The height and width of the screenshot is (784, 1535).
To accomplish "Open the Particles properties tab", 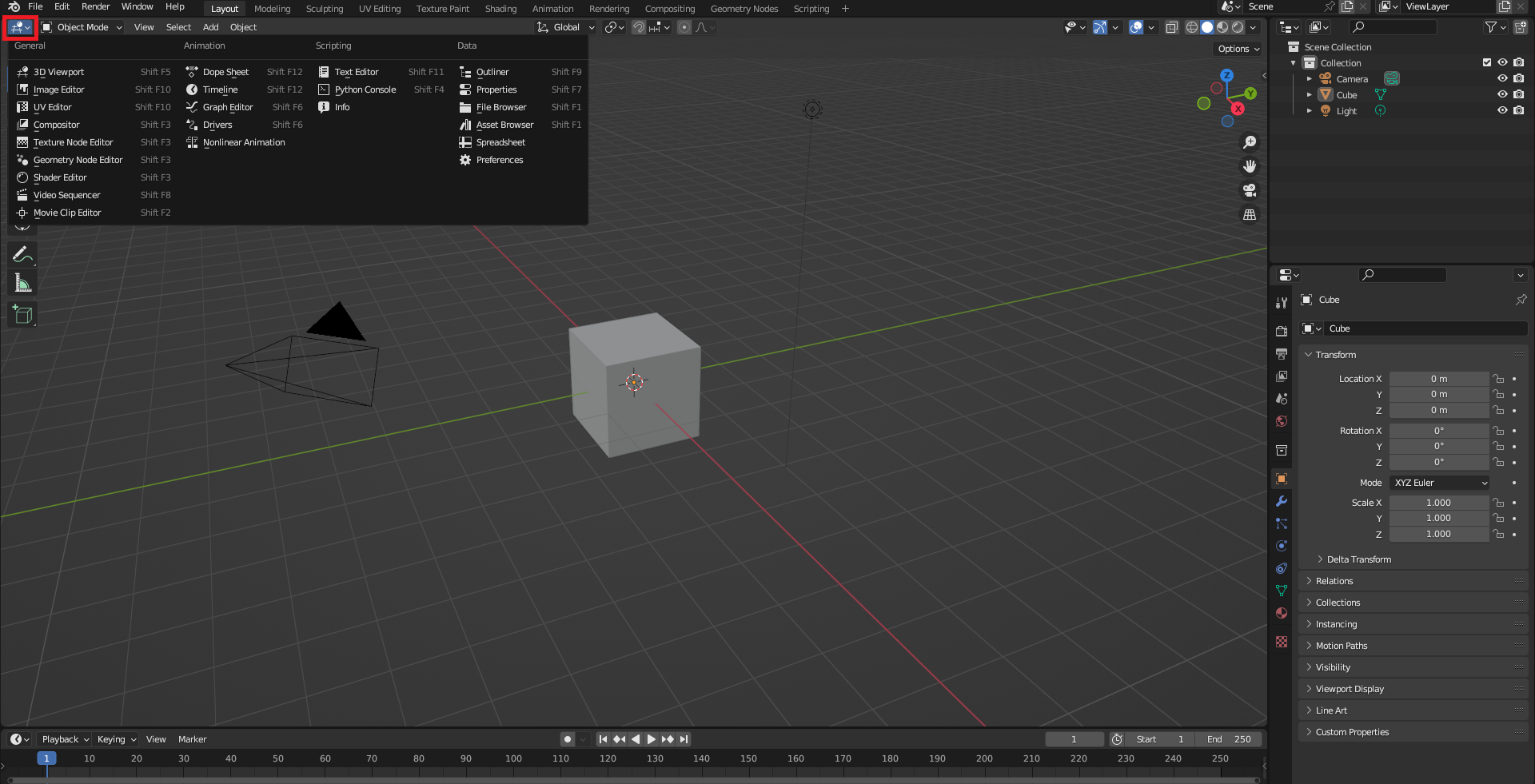I will point(1282,523).
